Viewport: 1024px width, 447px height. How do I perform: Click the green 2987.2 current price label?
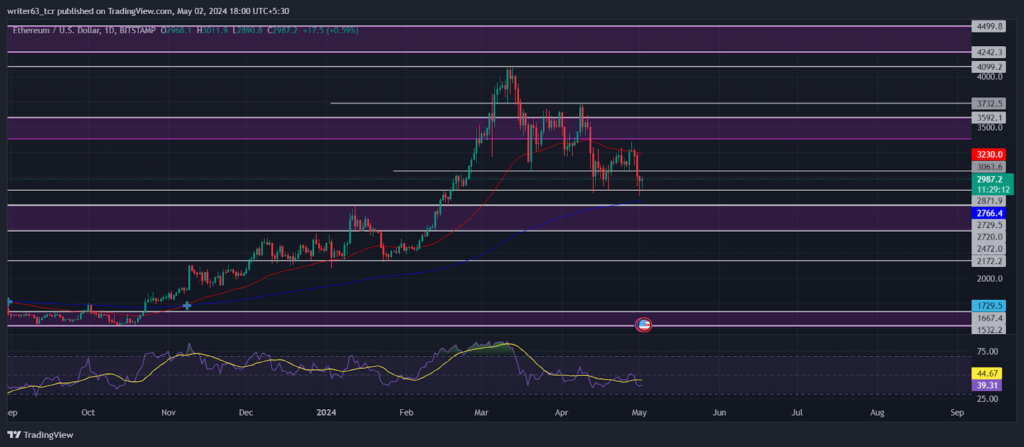991,178
